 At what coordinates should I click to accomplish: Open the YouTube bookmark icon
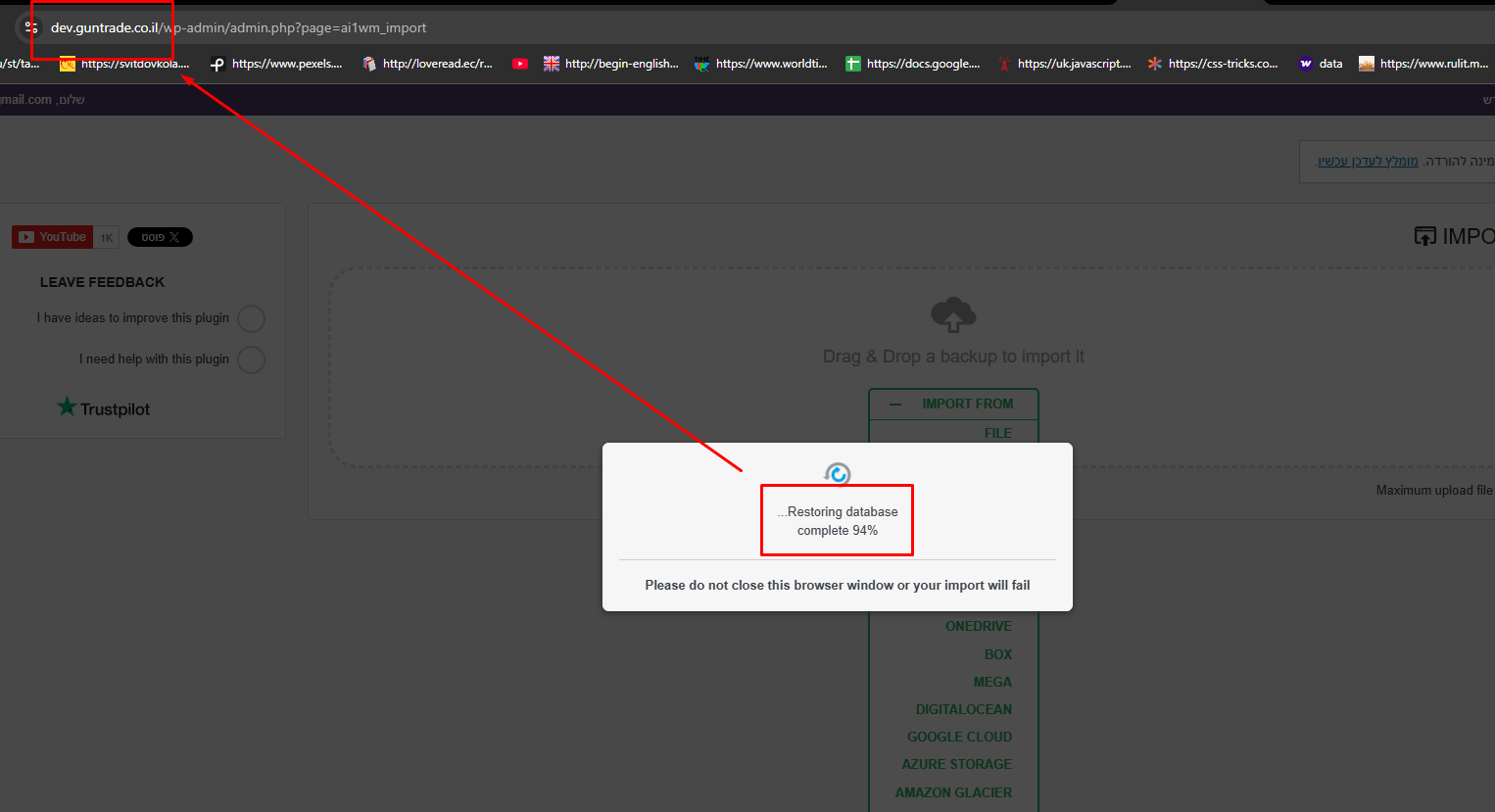(520, 64)
